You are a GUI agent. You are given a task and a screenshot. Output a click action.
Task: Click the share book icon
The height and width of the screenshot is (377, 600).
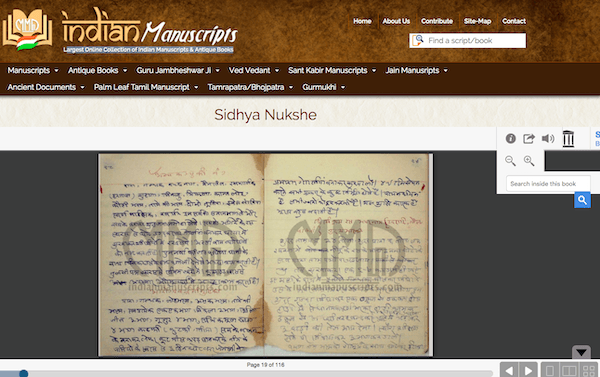(x=529, y=139)
